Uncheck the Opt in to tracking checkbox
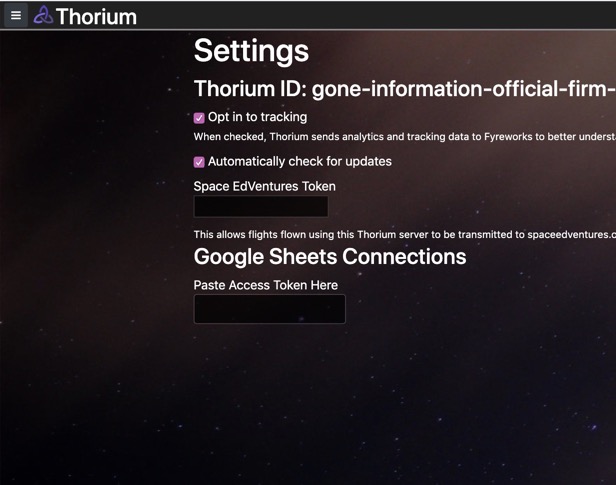Image resolution: width=616 pixels, height=485 pixels. (199, 118)
